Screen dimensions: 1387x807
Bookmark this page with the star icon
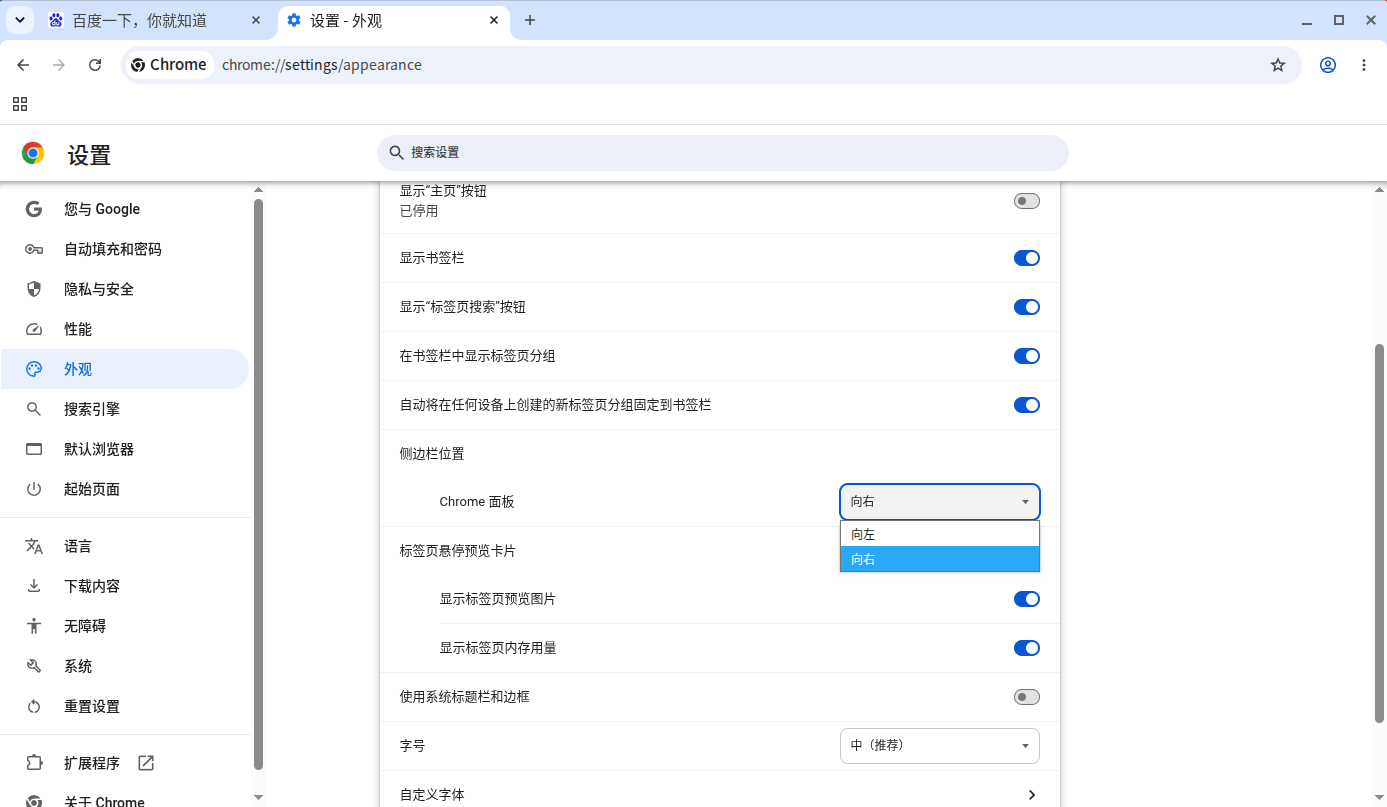(x=1278, y=65)
